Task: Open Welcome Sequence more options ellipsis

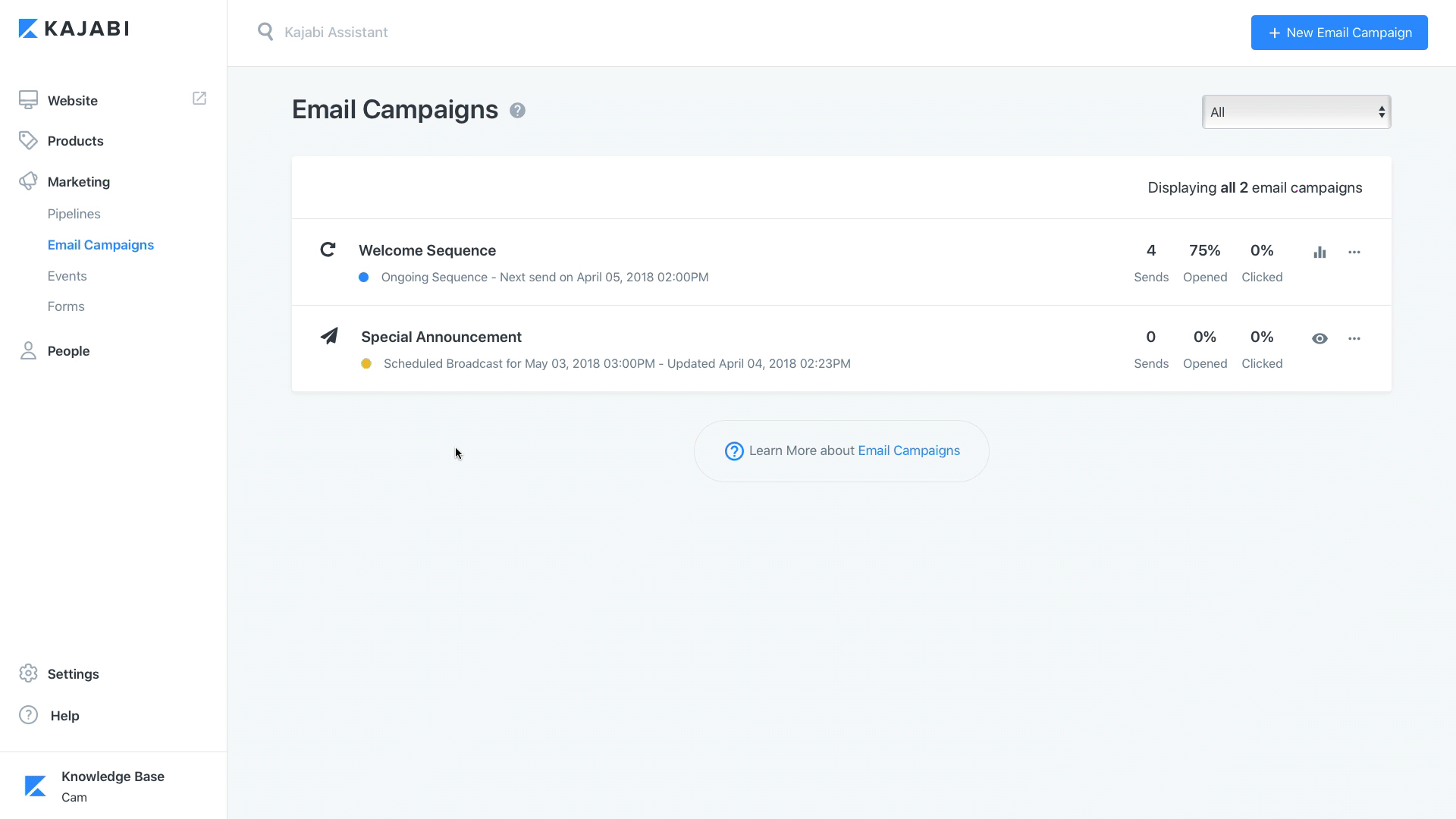Action: click(1354, 252)
